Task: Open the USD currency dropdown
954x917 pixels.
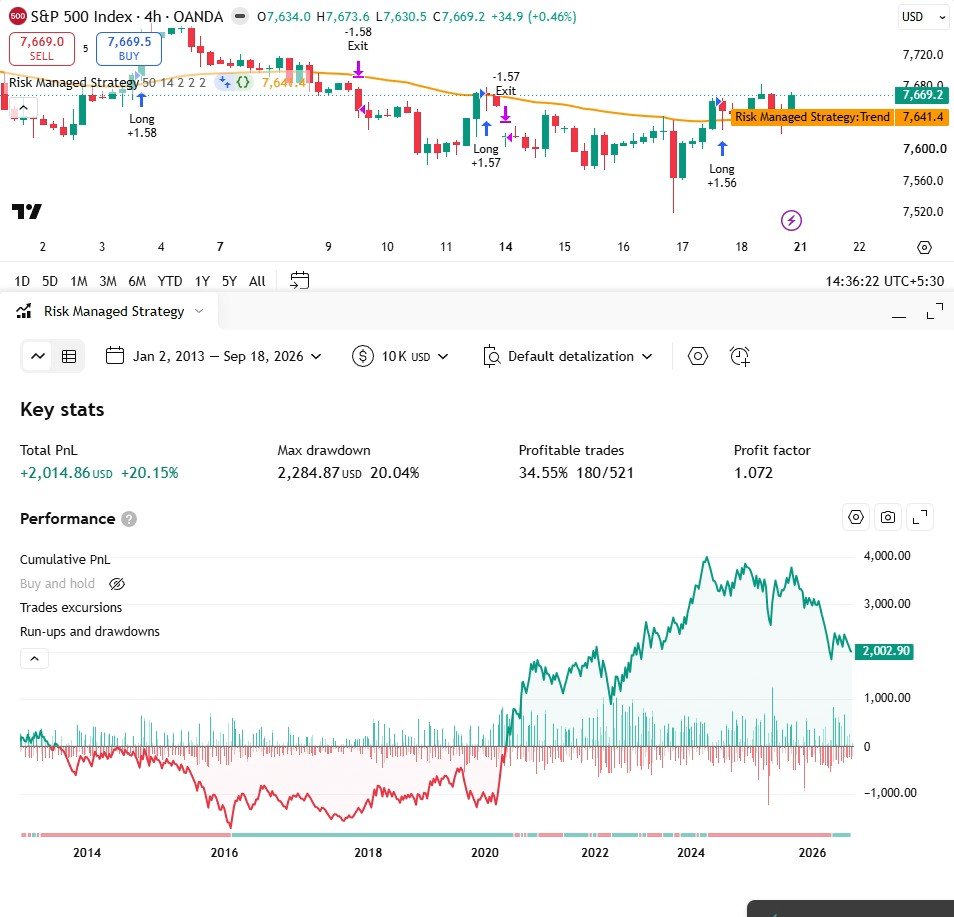Action: point(923,17)
